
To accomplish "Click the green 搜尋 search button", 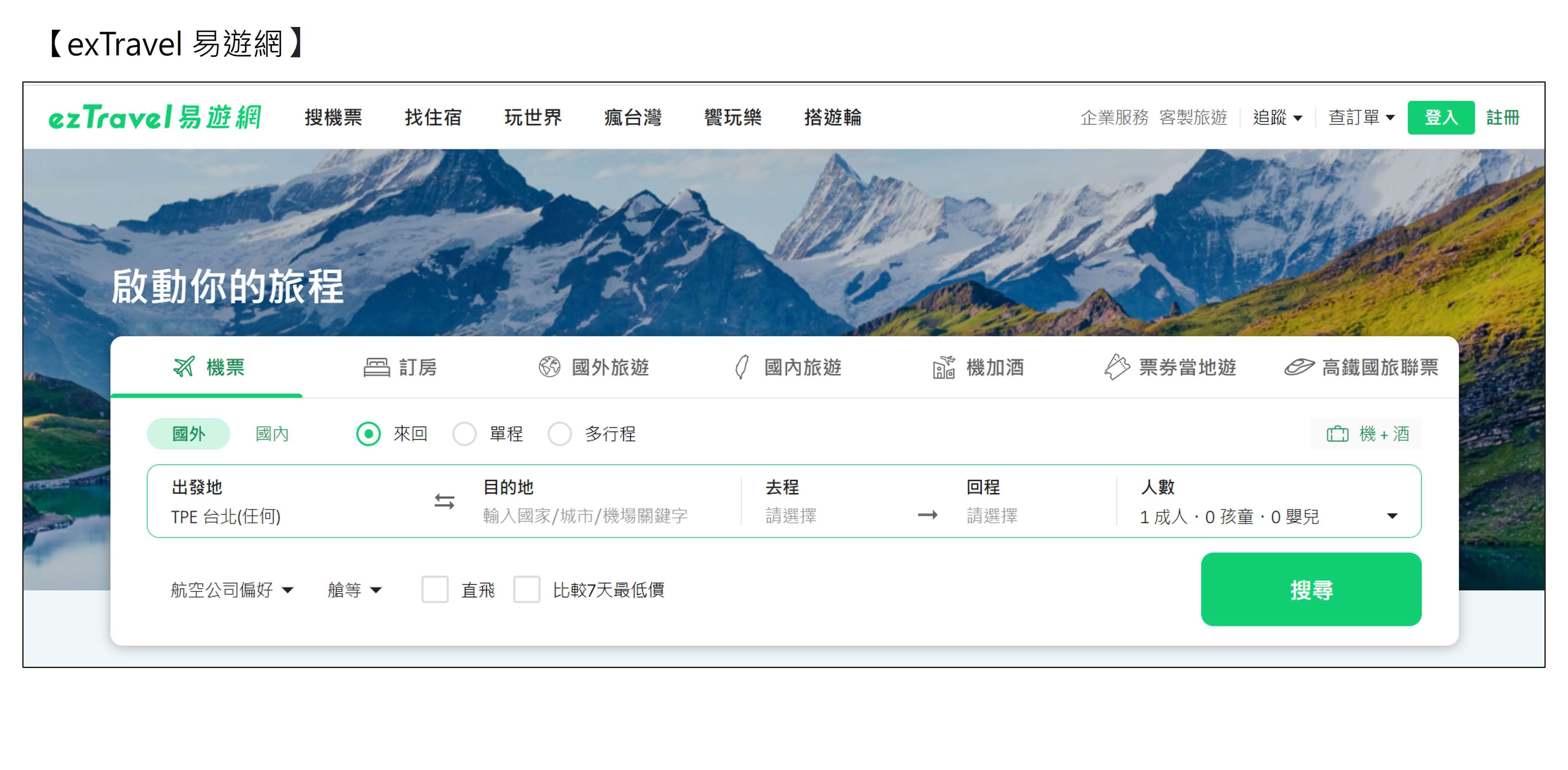I will 1311,589.
